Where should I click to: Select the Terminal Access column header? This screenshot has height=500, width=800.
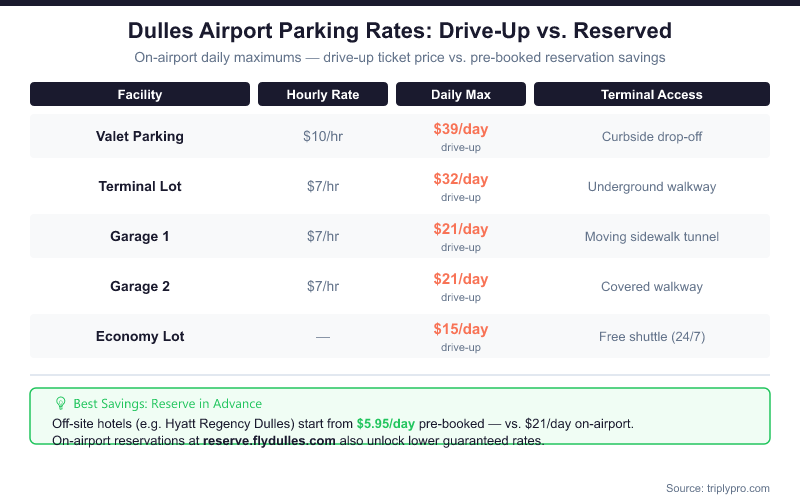coord(652,95)
